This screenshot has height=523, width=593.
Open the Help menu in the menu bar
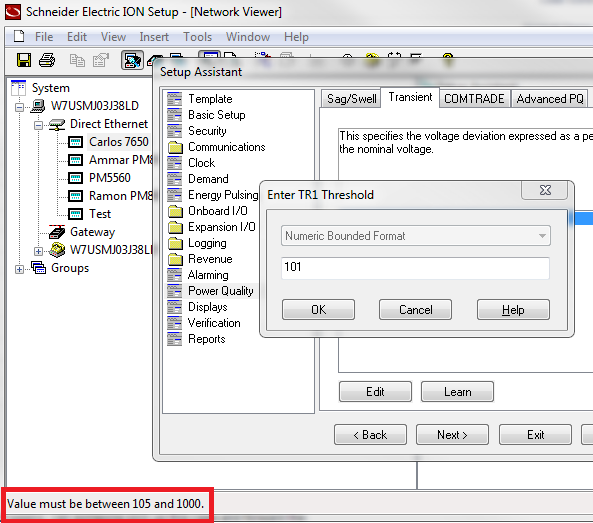(296, 37)
